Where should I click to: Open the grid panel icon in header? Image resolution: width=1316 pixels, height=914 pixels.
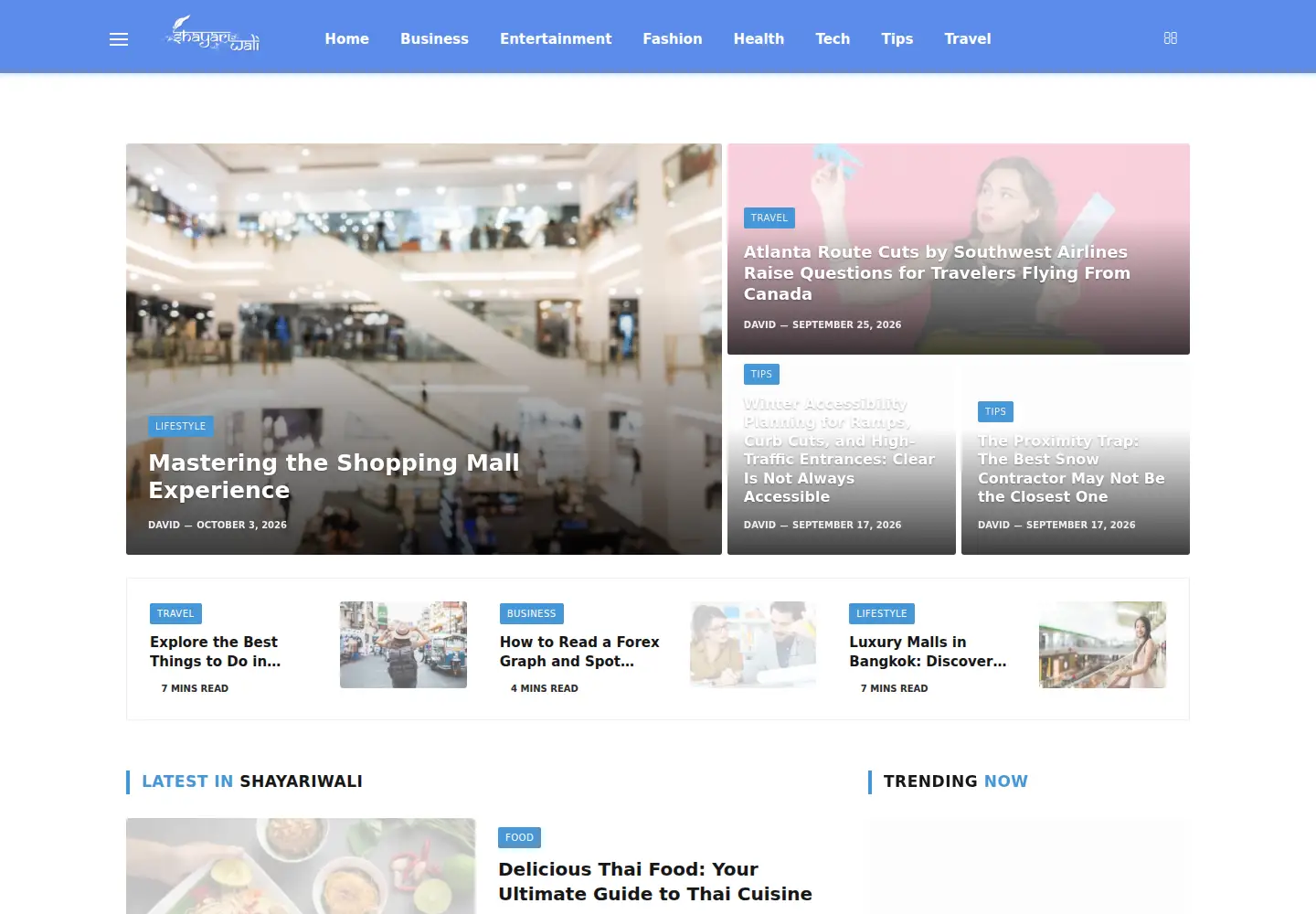click(1171, 38)
